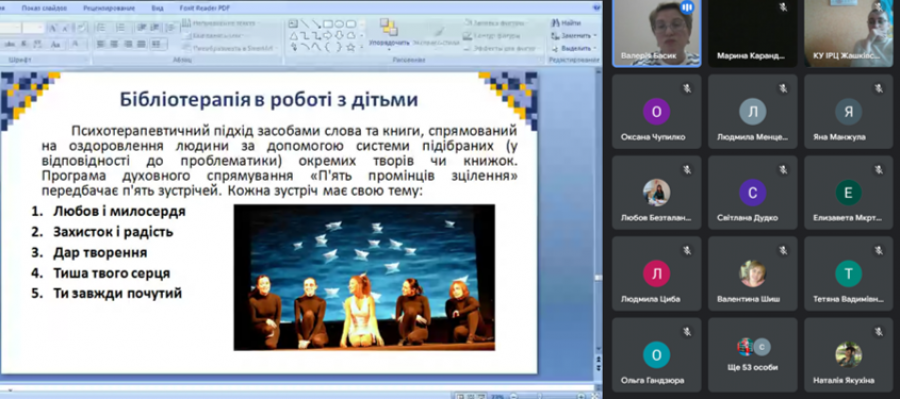
Task: Justify the paragraph text
Action: point(141,44)
